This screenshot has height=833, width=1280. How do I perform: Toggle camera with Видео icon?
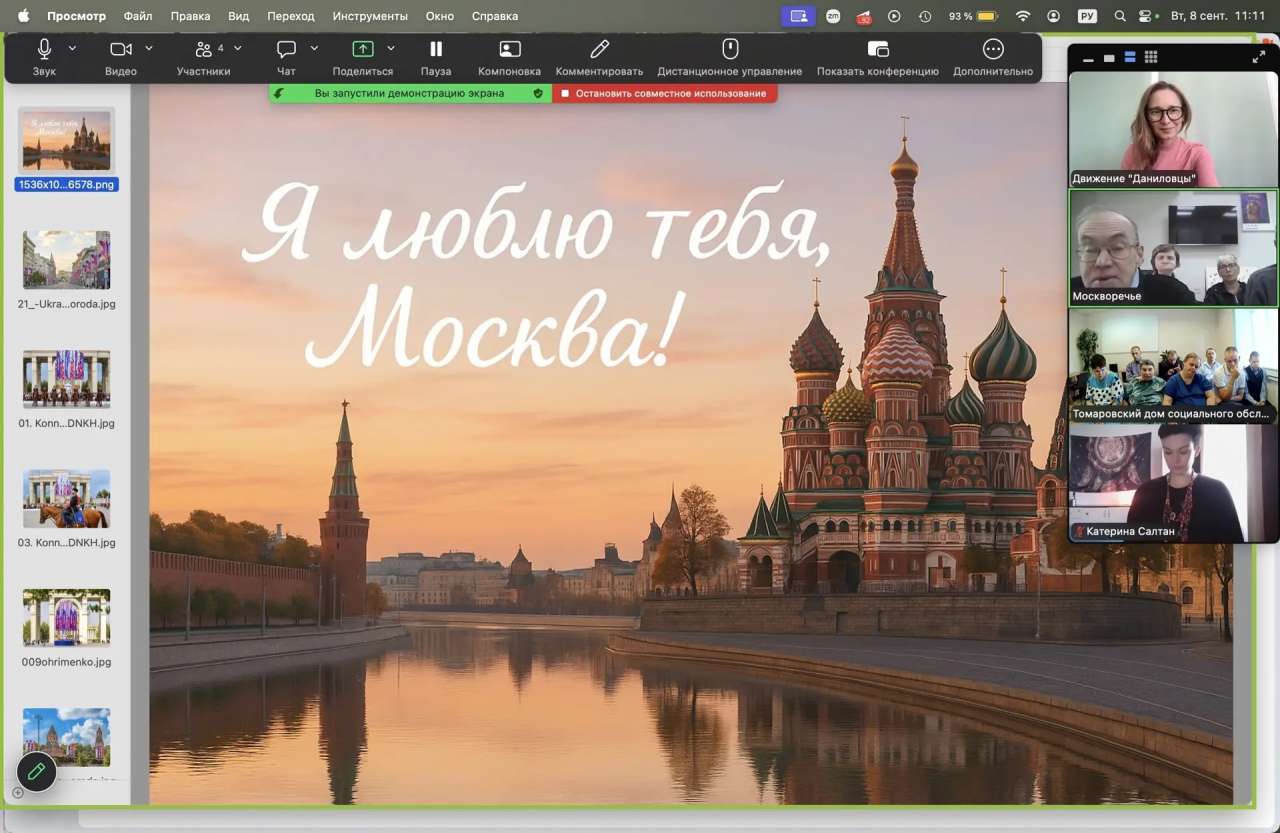coord(121,50)
